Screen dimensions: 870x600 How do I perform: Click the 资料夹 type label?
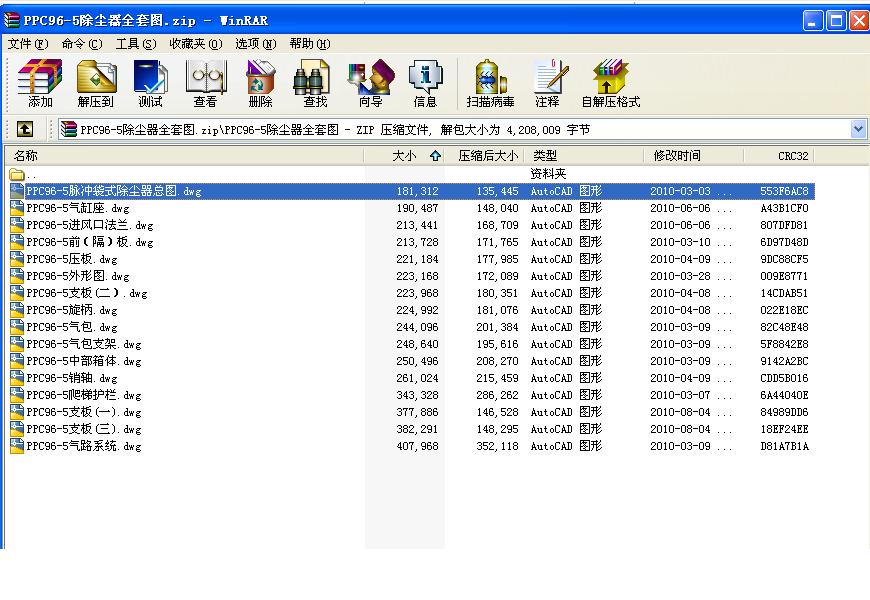pyautogui.click(x=548, y=174)
